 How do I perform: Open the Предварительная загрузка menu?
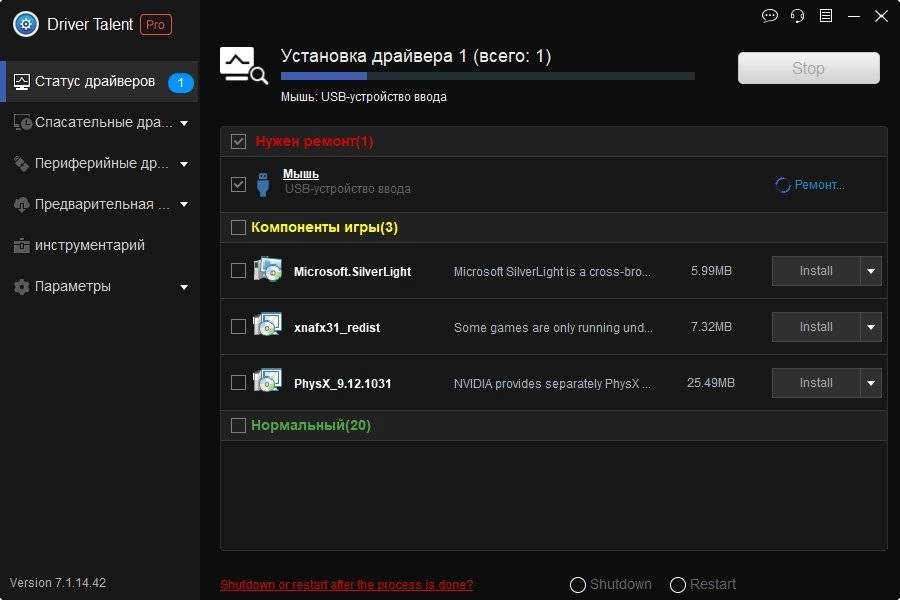pyautogui.click(x=99, y=204)
